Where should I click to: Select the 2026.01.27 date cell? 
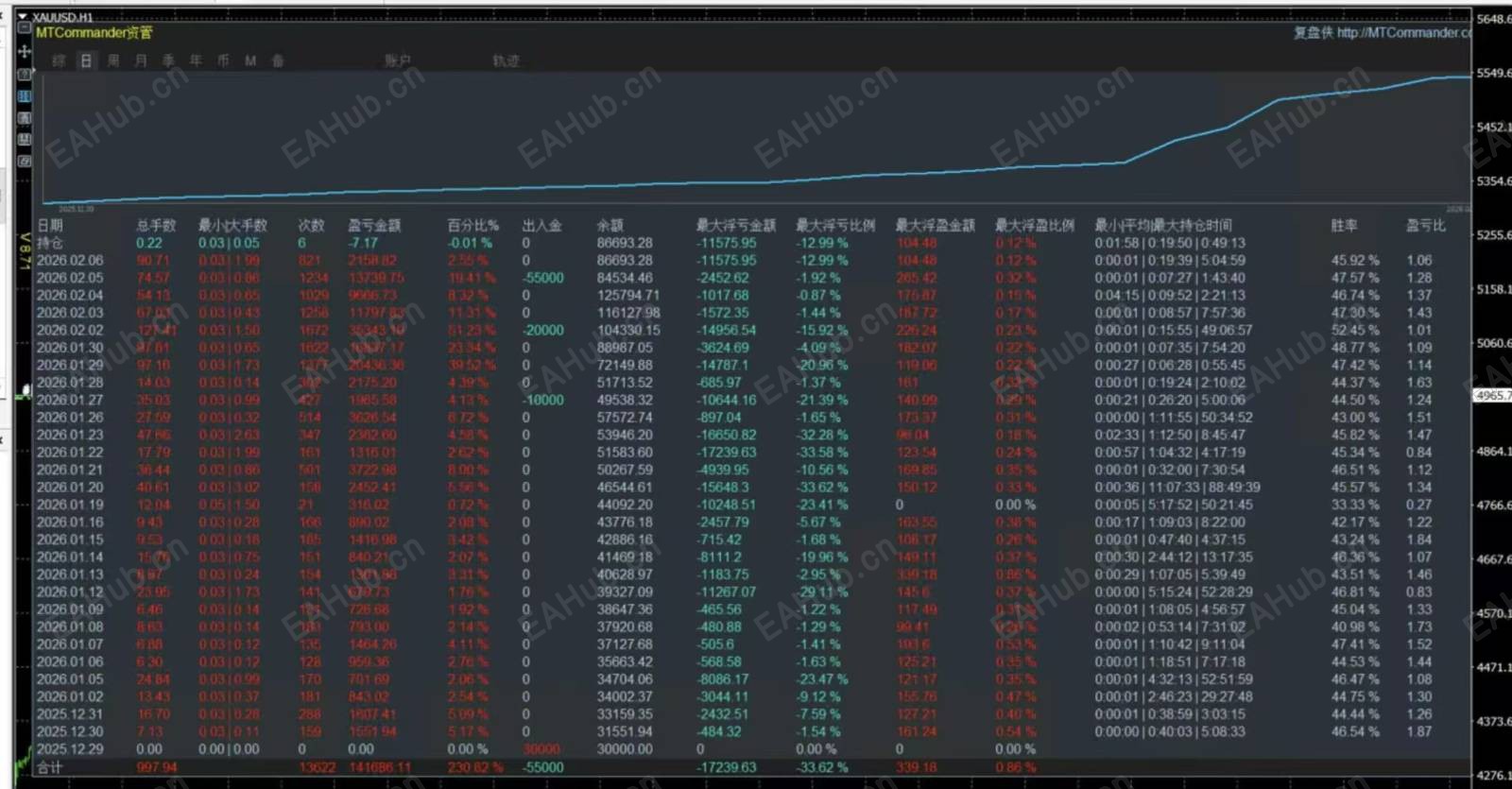pyautogui.click(x=70, y=401)
